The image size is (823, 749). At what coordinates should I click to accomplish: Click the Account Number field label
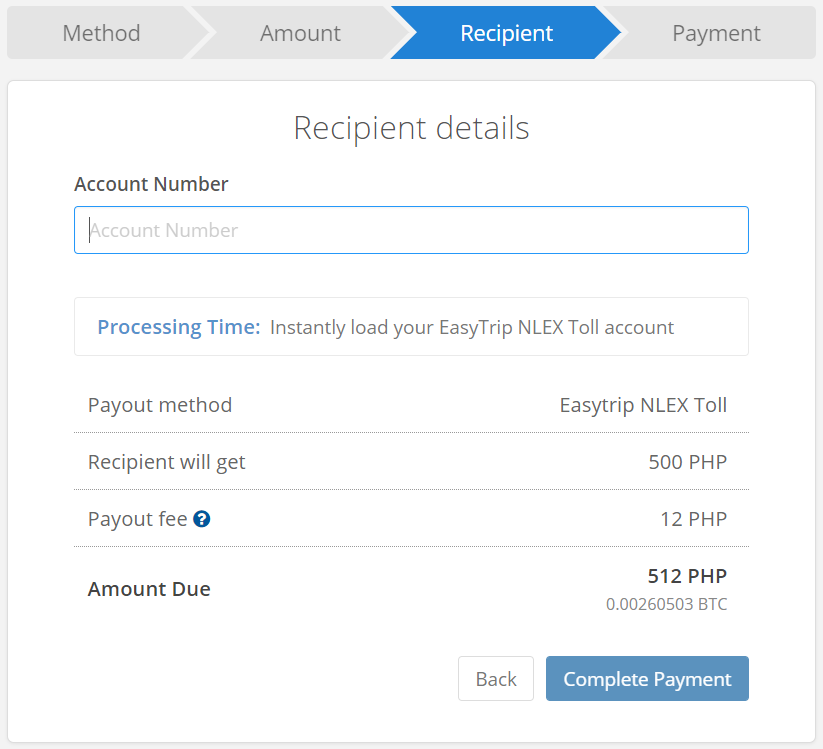(151, 184)
